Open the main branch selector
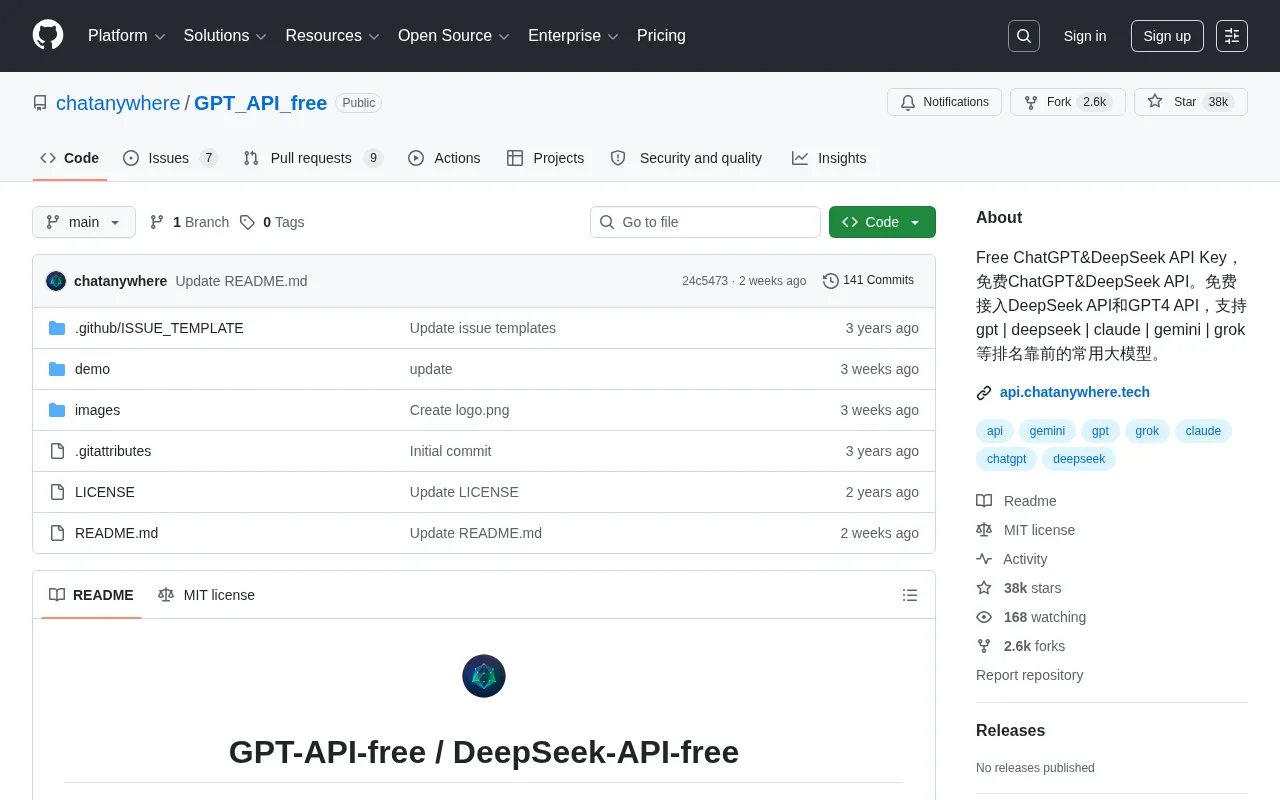Viewport: 1280px width, 800px height. [84, 222]
